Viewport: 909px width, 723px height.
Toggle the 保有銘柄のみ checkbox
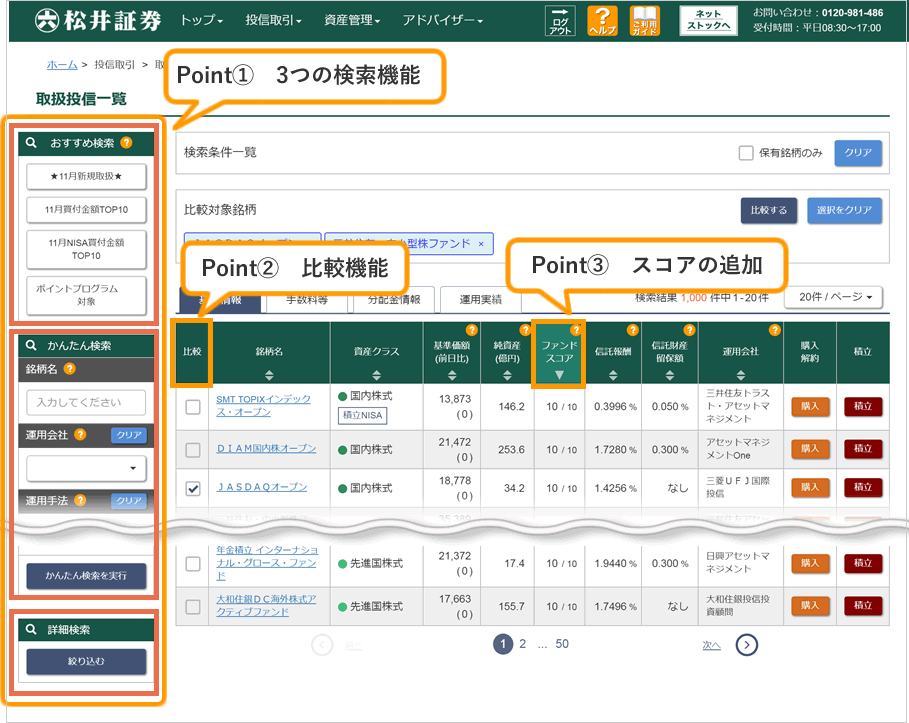(746, 153)
